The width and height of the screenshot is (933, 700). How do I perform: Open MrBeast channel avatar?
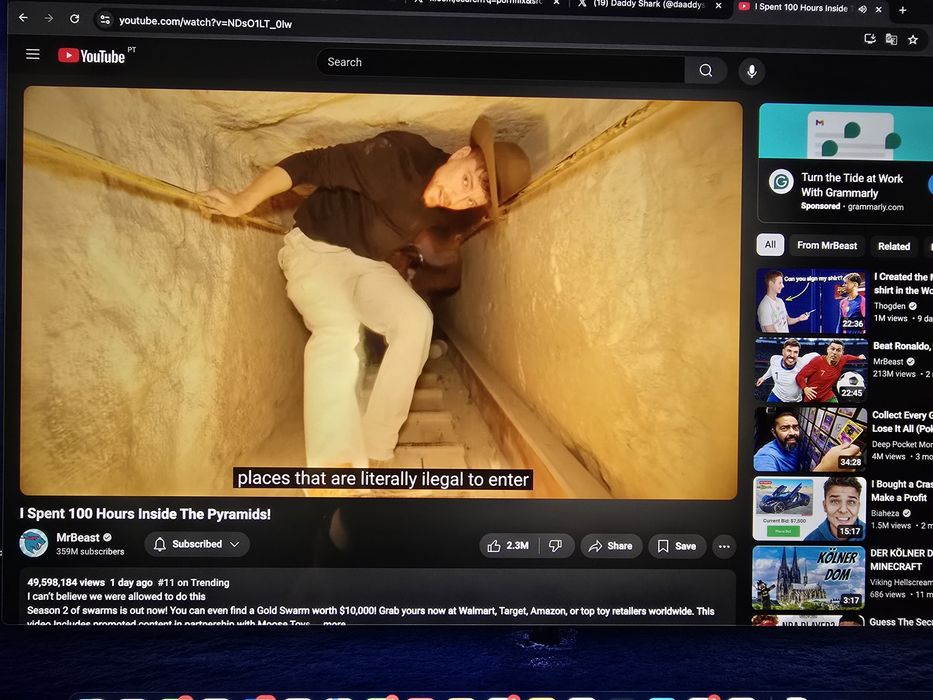[34, 543]
